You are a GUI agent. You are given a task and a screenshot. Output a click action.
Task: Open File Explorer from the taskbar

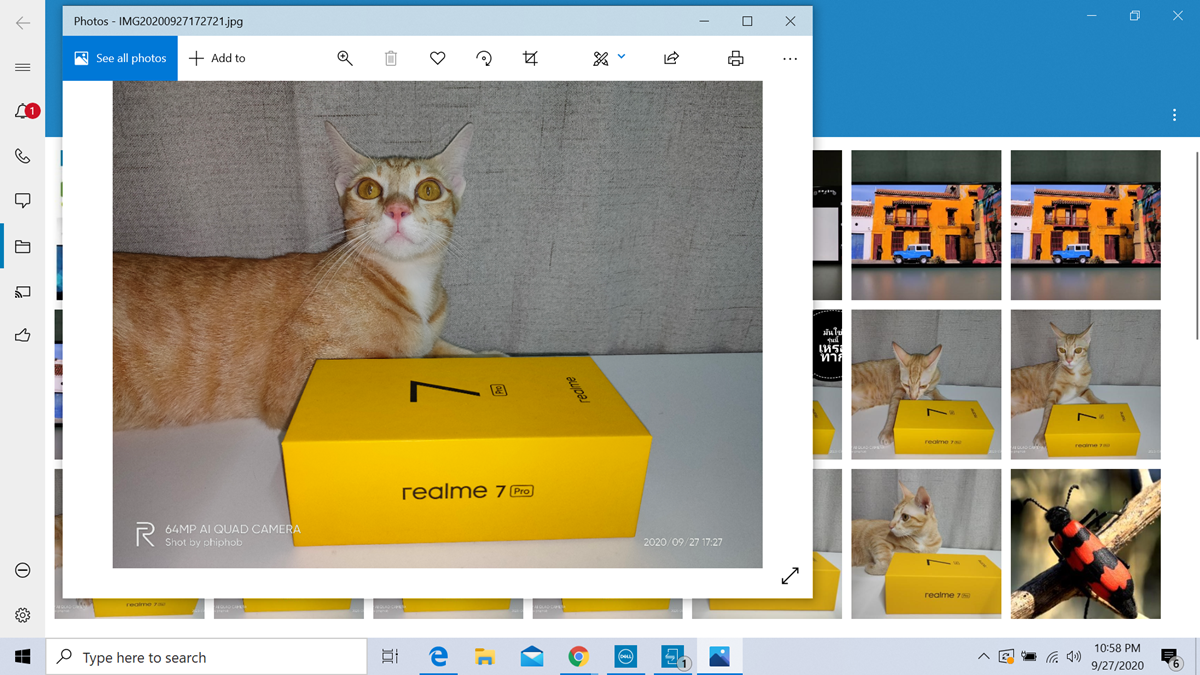point(485,657)
